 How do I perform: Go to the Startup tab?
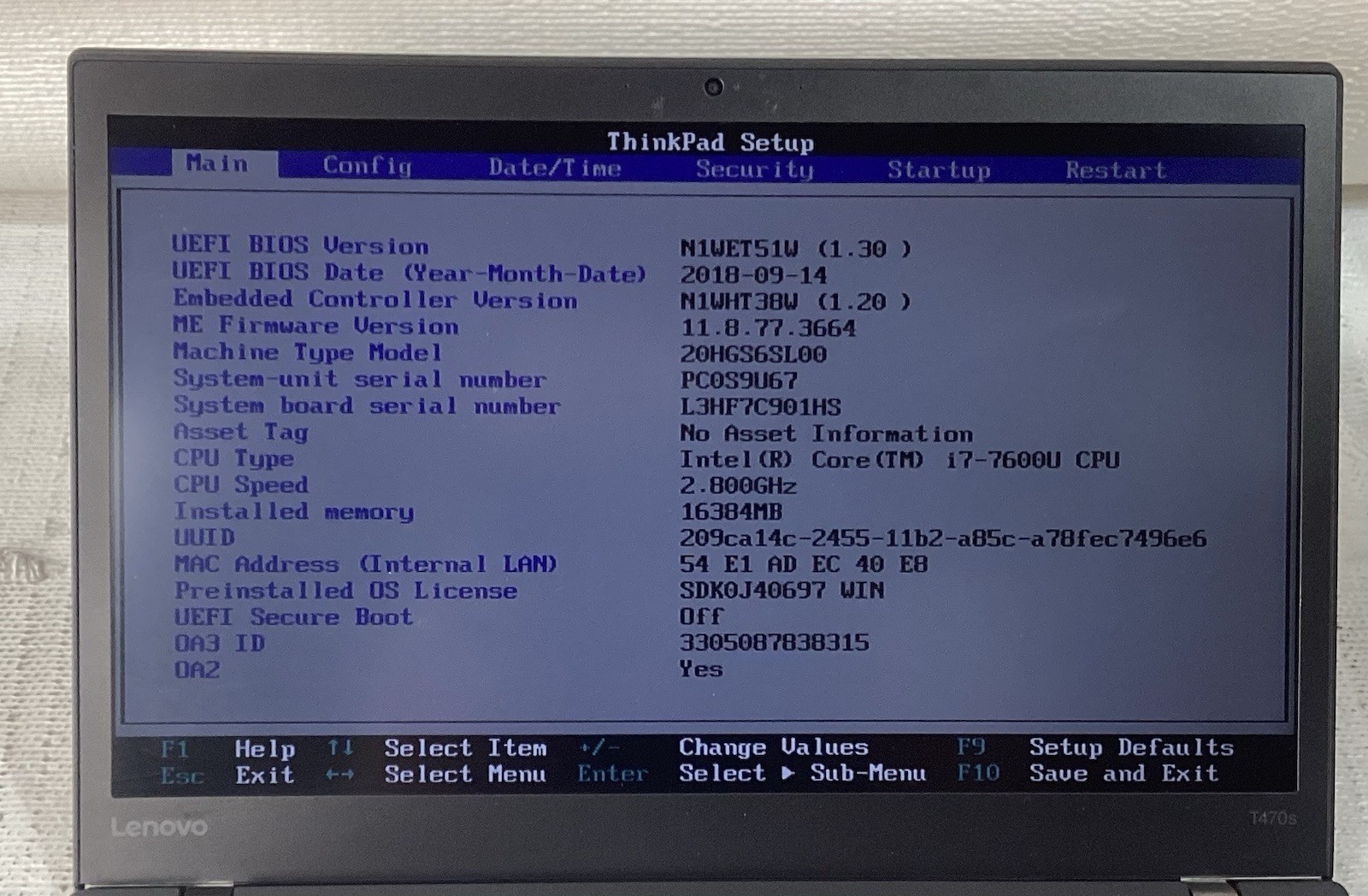coord(939,170)
